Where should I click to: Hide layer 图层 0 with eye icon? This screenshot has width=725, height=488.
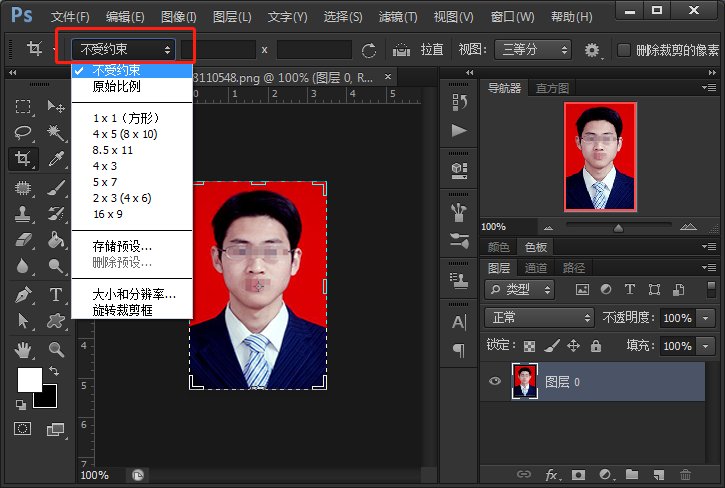pyautogui.click(x=495, y=381)
